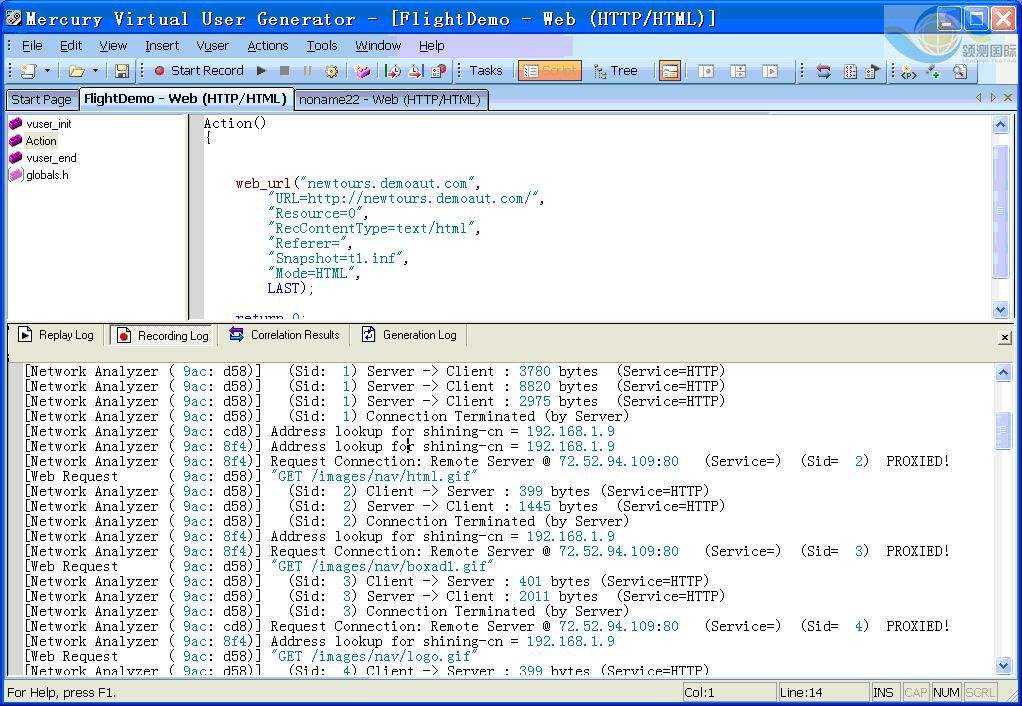Click script editor scrollbar down arrow
Viewport: 1022px width, 706px height.
(1000, 310)
